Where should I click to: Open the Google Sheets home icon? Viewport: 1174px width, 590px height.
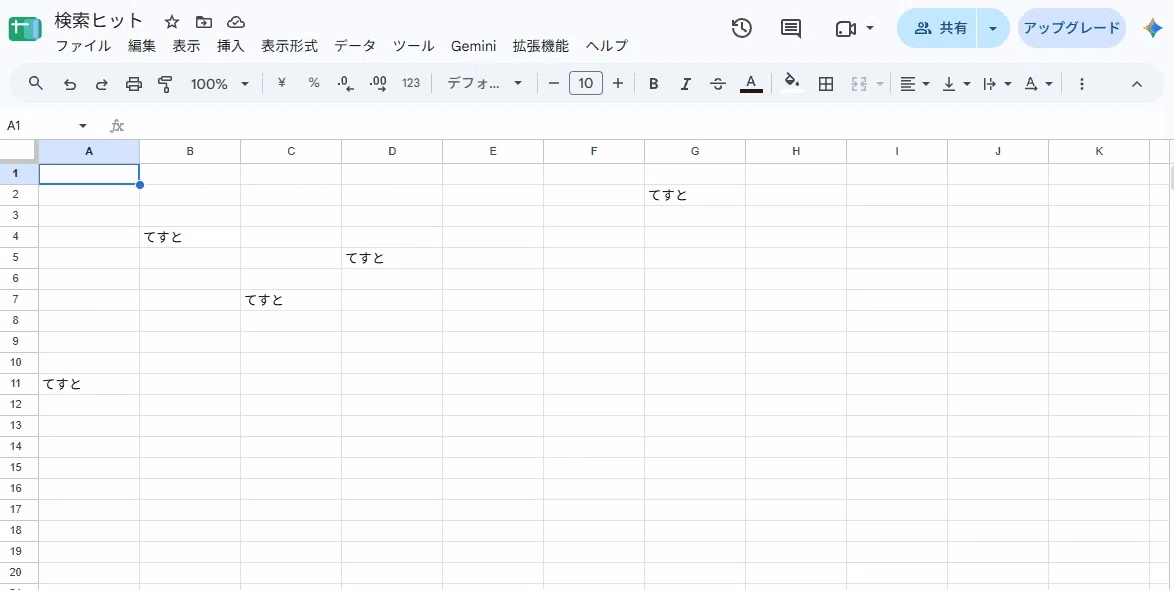[x=25, y=30]
